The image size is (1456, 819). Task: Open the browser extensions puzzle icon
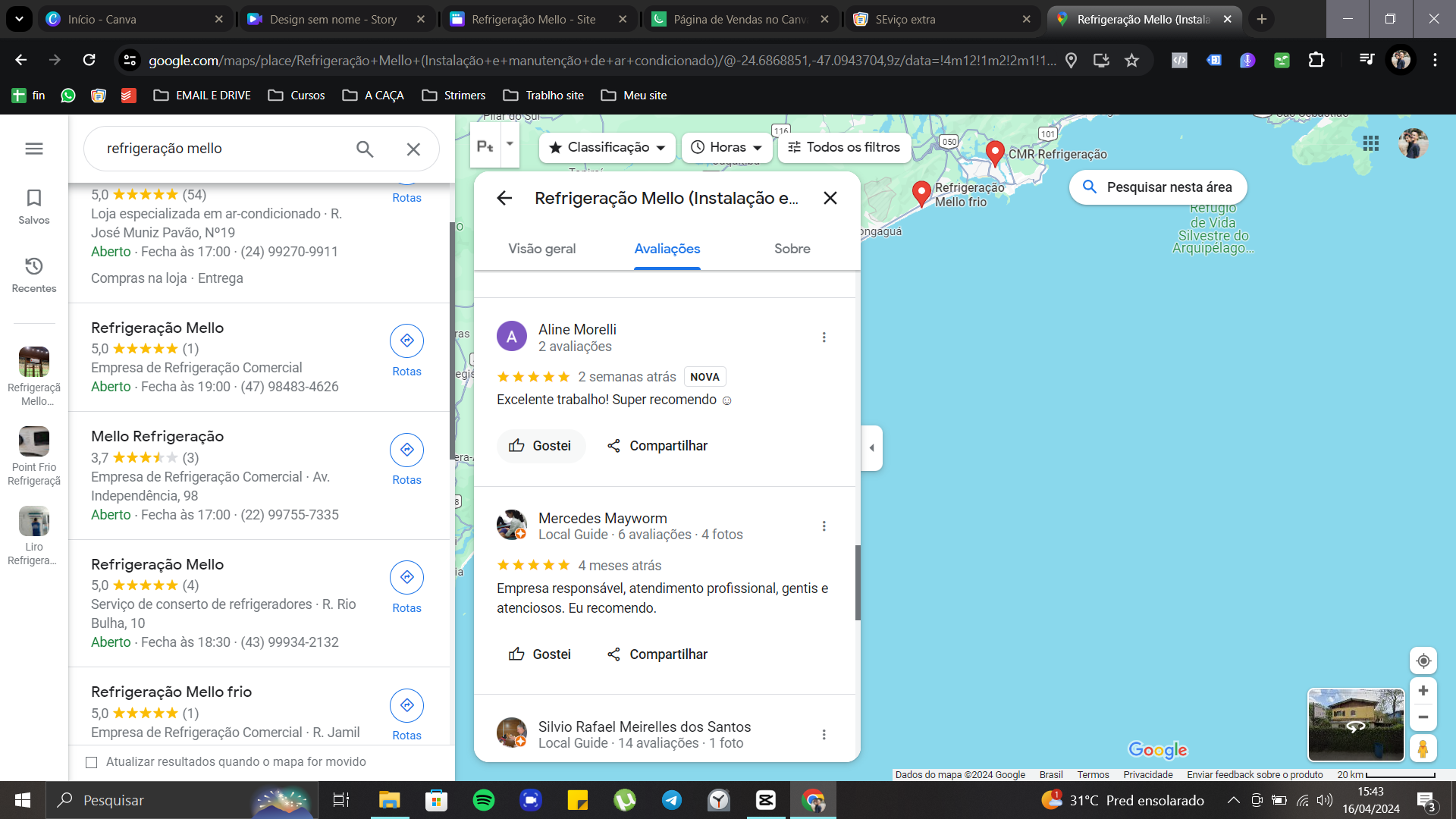[x=1316, y=60]
